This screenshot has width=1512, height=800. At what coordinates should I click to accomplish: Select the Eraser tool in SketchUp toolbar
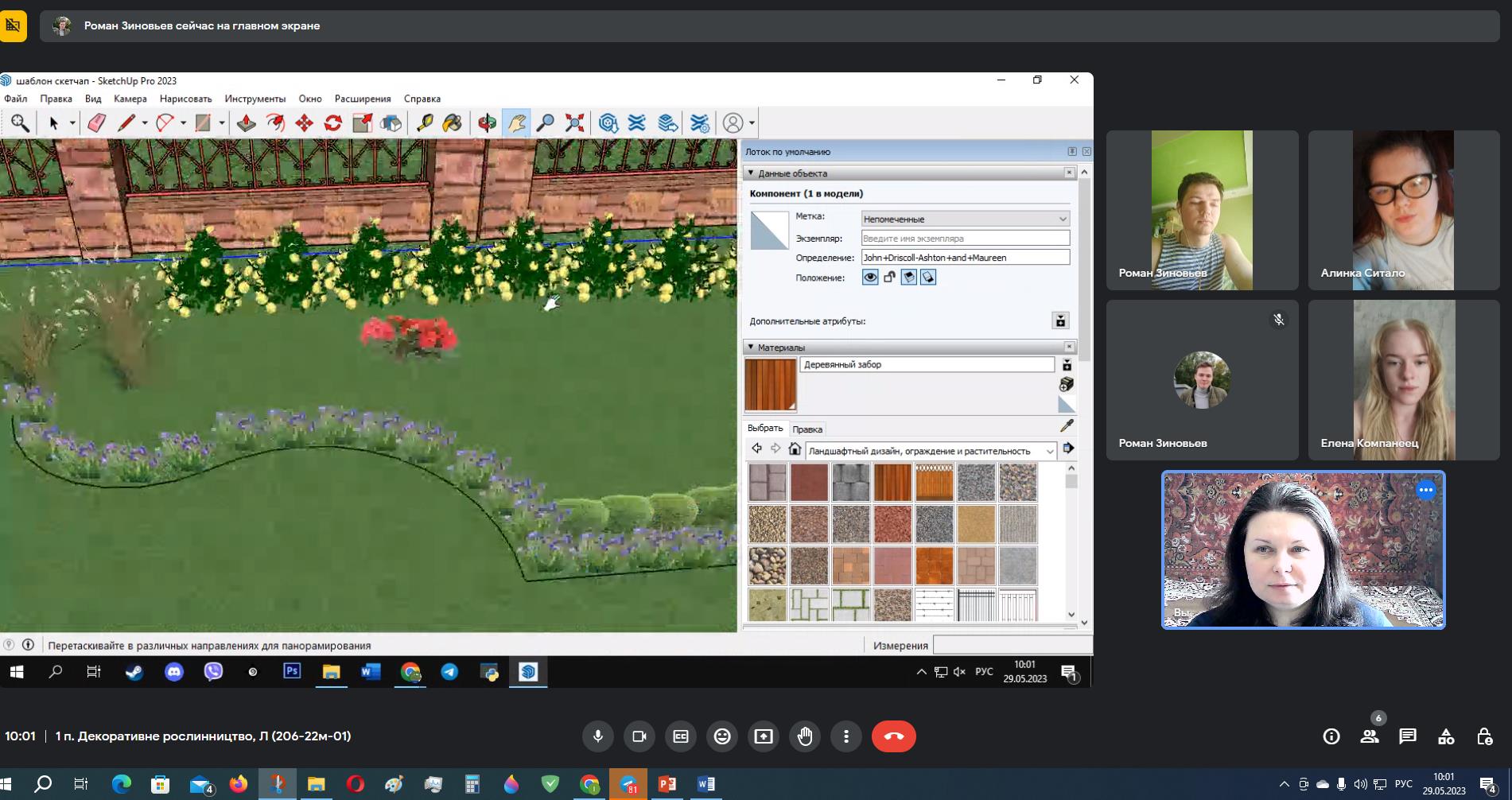(97, 123)
